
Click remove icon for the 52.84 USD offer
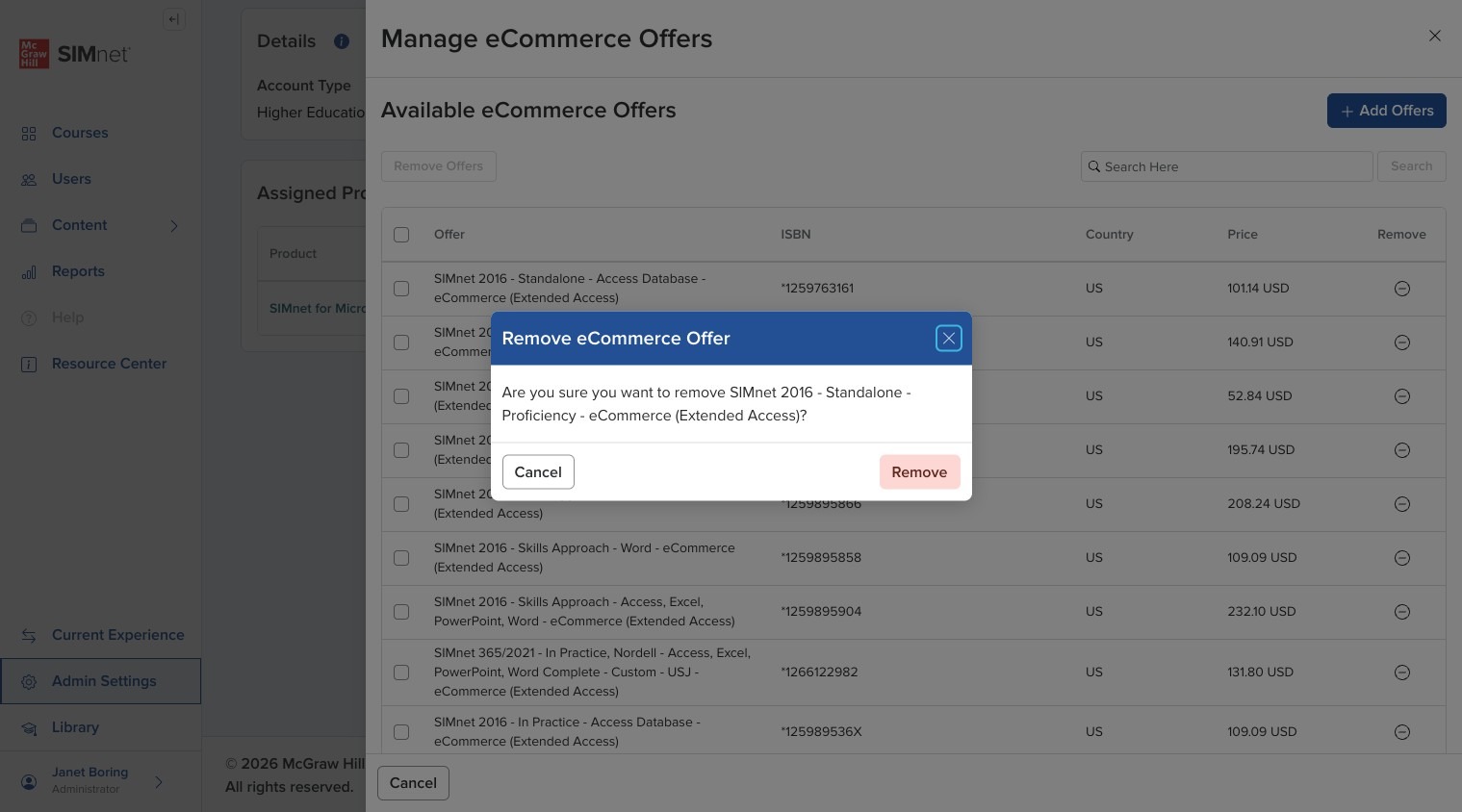point(1402,396)
